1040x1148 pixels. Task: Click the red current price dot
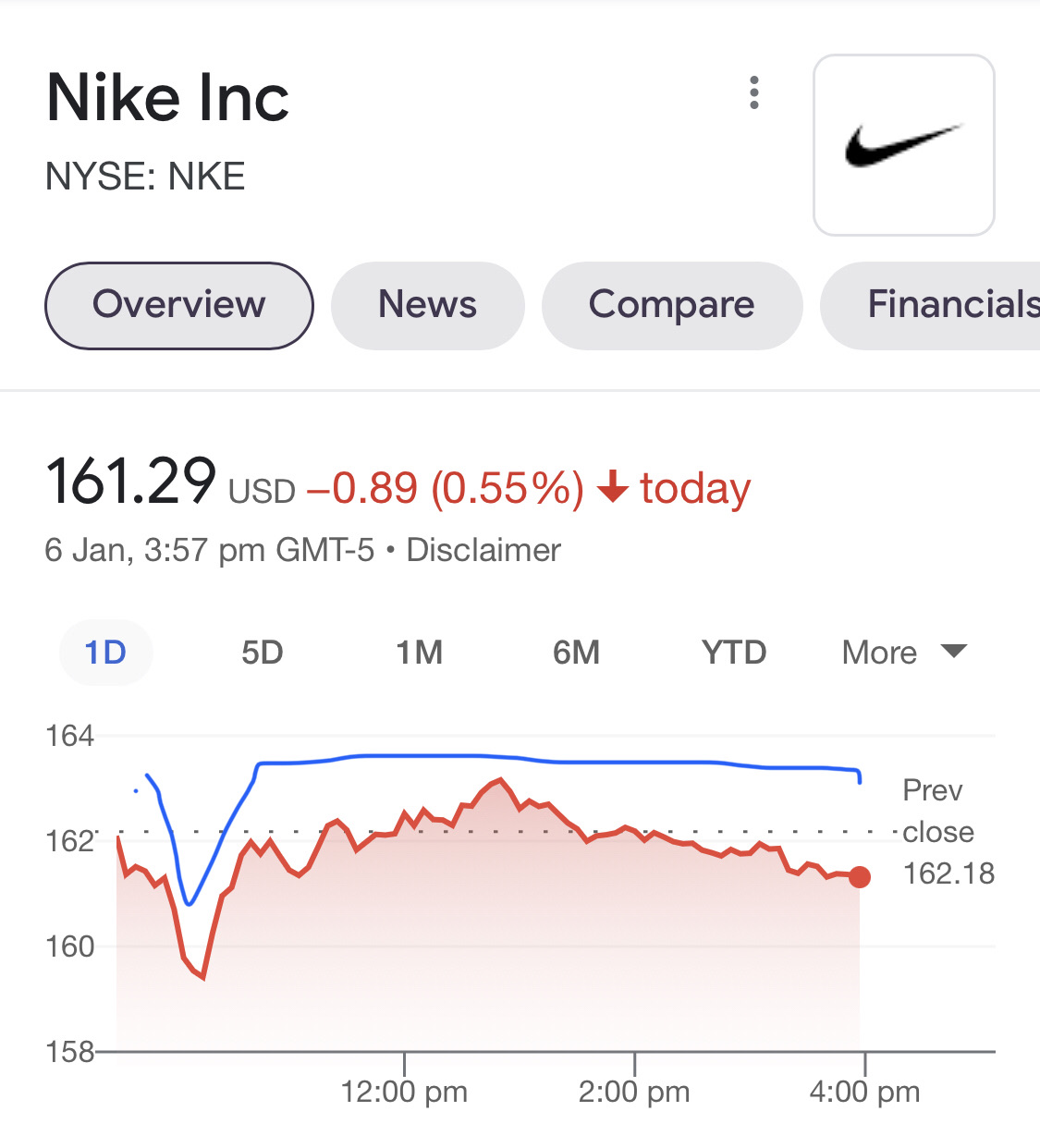click(x=860, y=876)
